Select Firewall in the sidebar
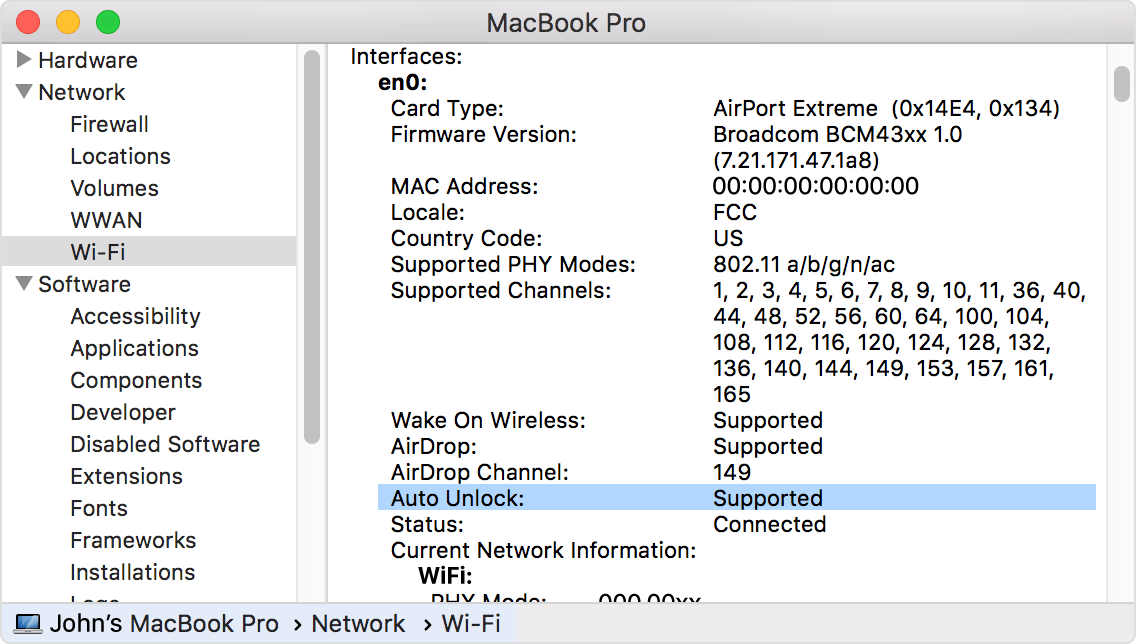 coord(109,124)
